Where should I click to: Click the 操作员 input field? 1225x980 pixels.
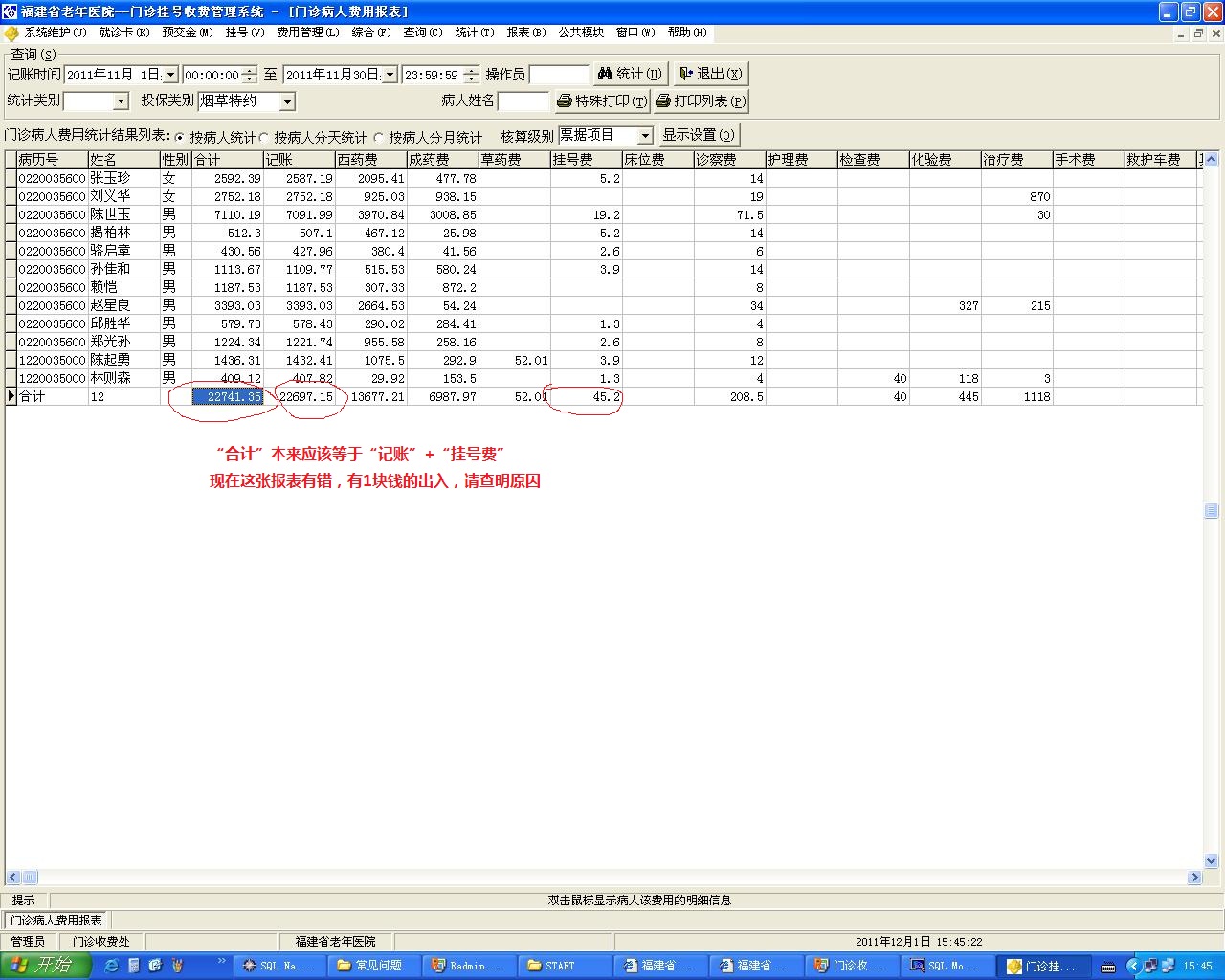coord(559,75)
